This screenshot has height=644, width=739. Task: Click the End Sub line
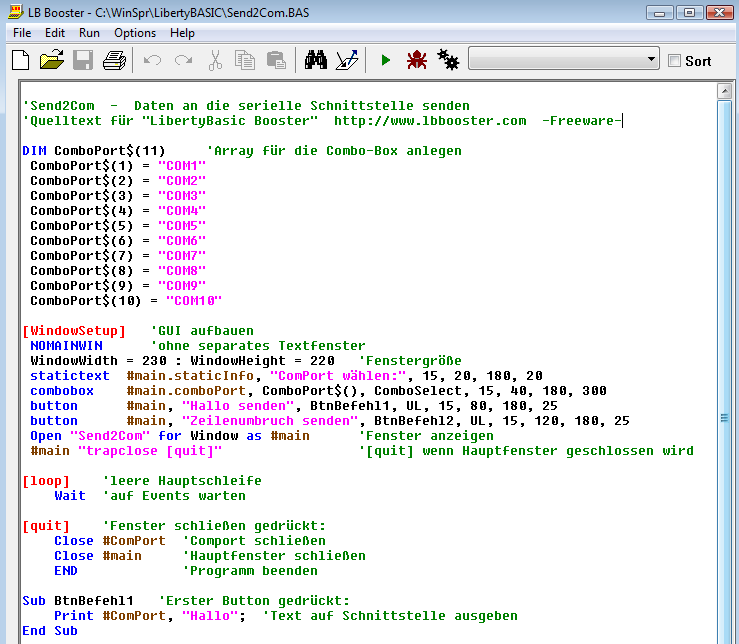click(x=50, y=631)
